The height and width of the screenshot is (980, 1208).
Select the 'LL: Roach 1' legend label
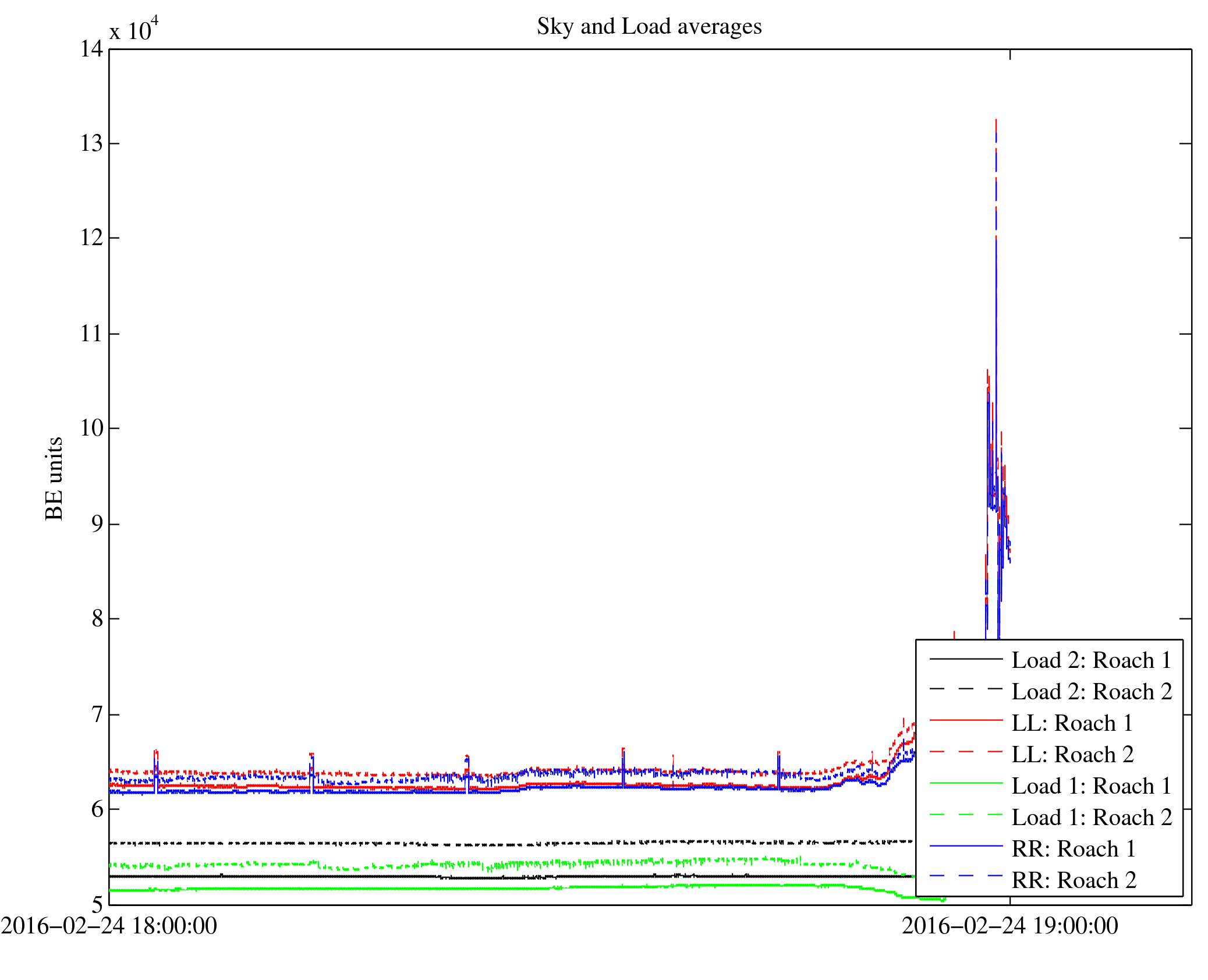1072,723
